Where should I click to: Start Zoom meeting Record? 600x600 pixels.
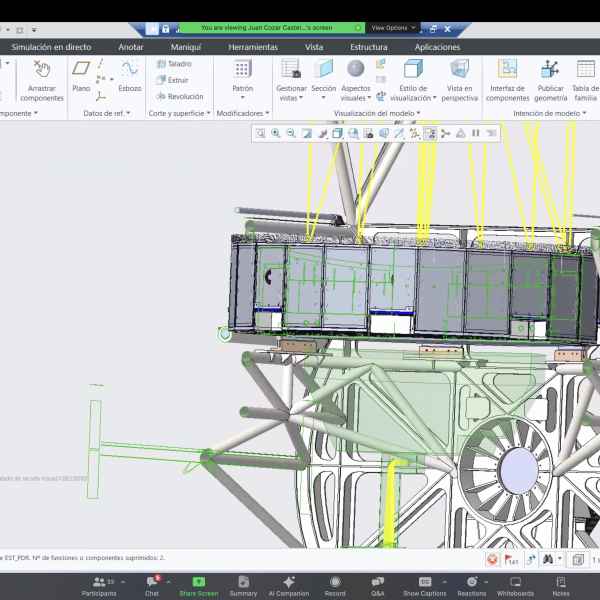click(x=335, y=585)
